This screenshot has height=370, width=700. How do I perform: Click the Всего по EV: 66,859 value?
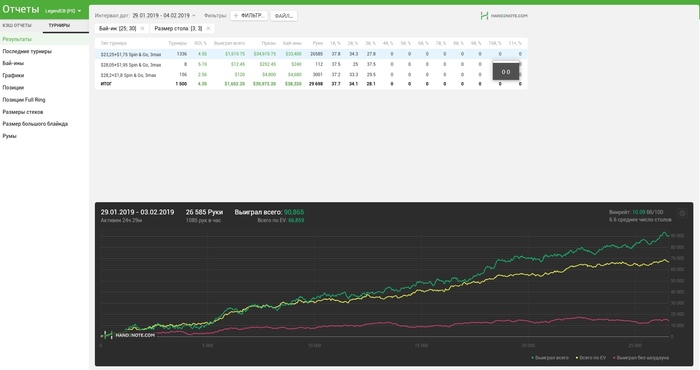[x=281, y=220]
